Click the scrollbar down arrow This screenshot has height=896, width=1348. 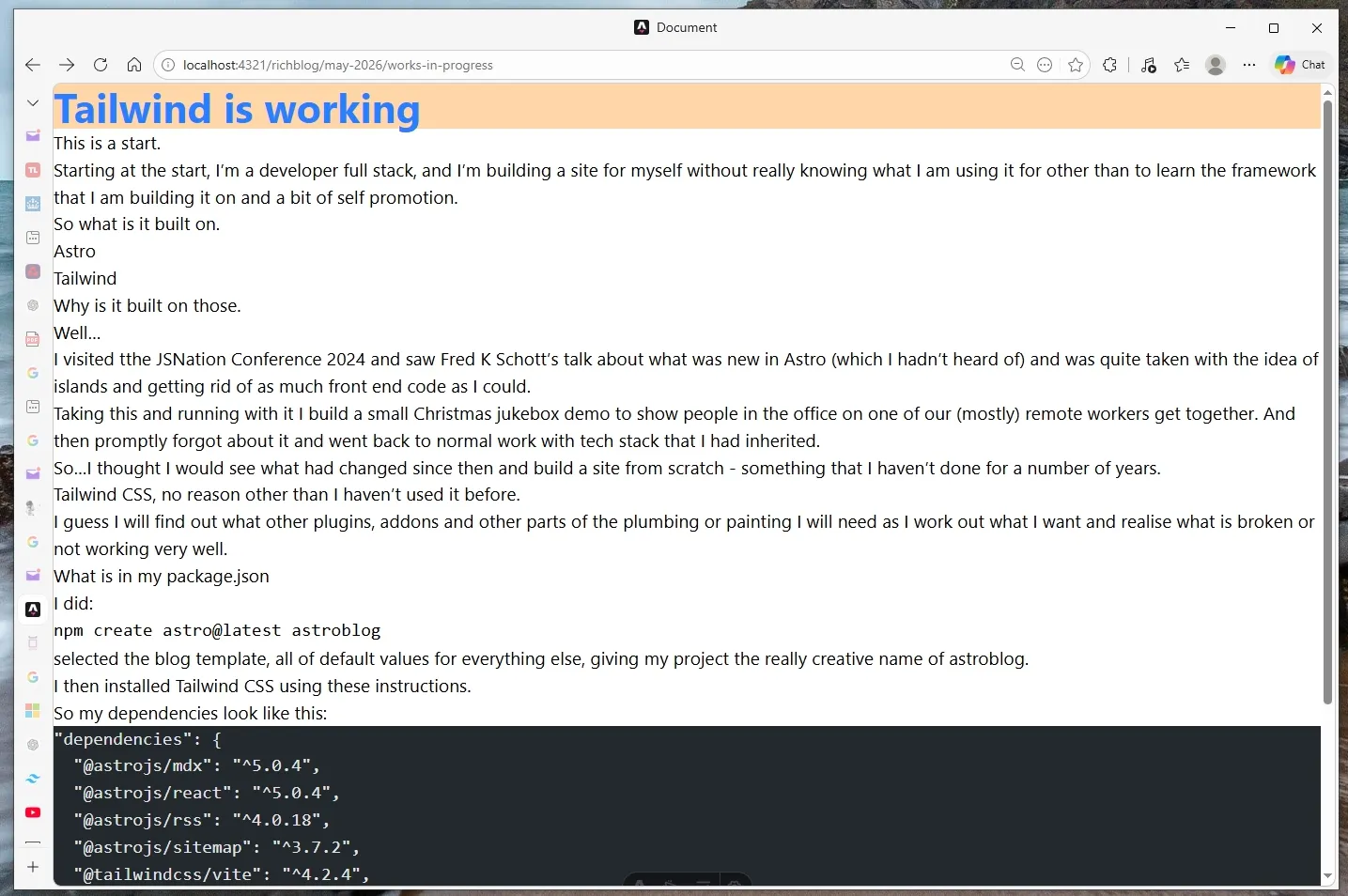coord(1327,876)
